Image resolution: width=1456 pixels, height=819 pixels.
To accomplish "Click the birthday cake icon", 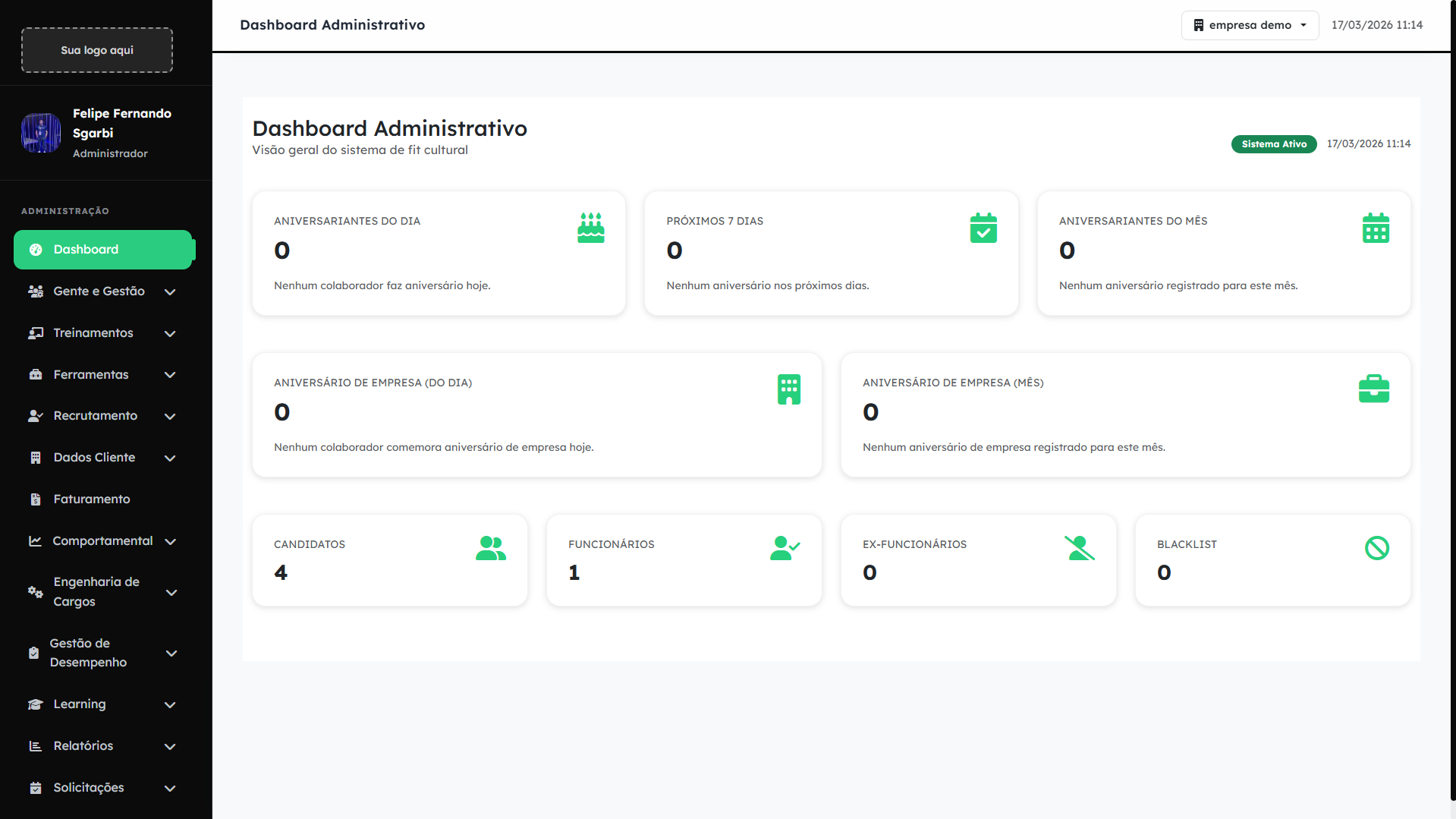I will [590, 228].
